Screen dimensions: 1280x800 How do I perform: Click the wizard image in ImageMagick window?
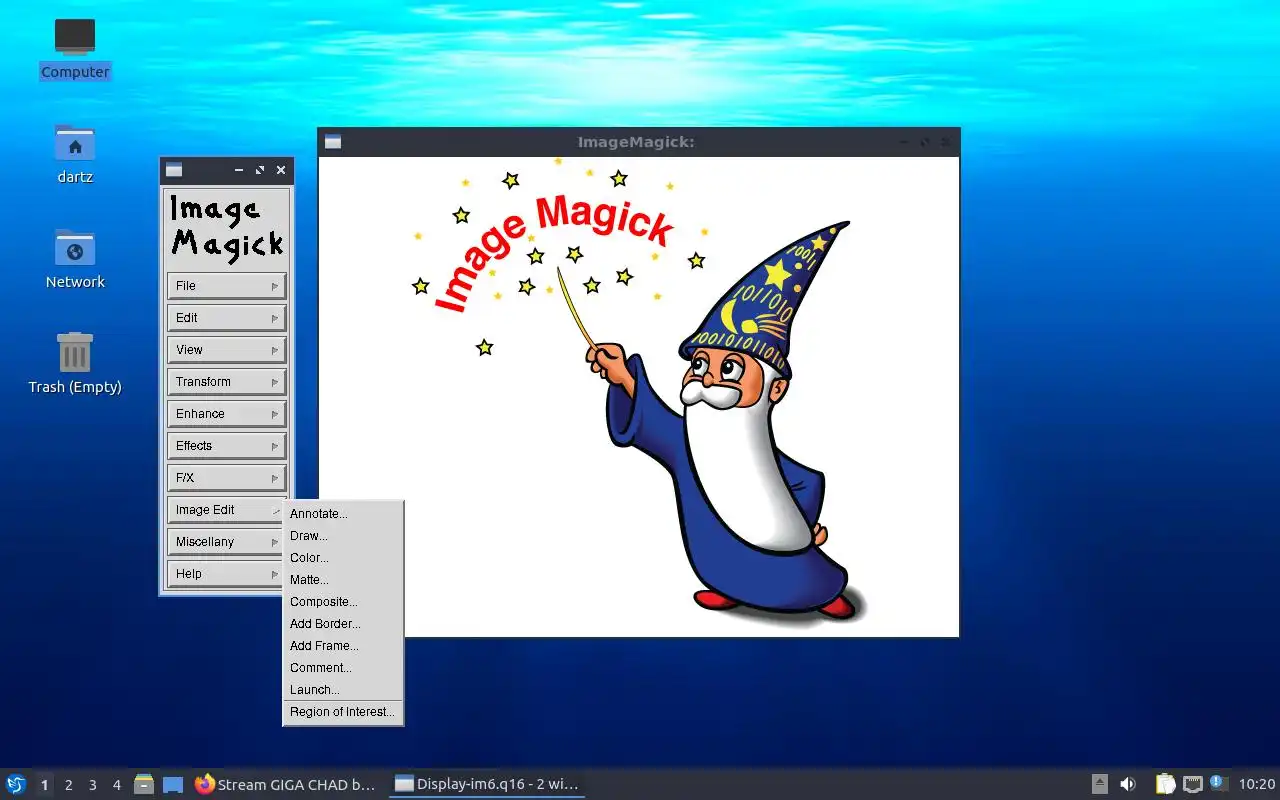pyautogui.click(x=639, y=396)
